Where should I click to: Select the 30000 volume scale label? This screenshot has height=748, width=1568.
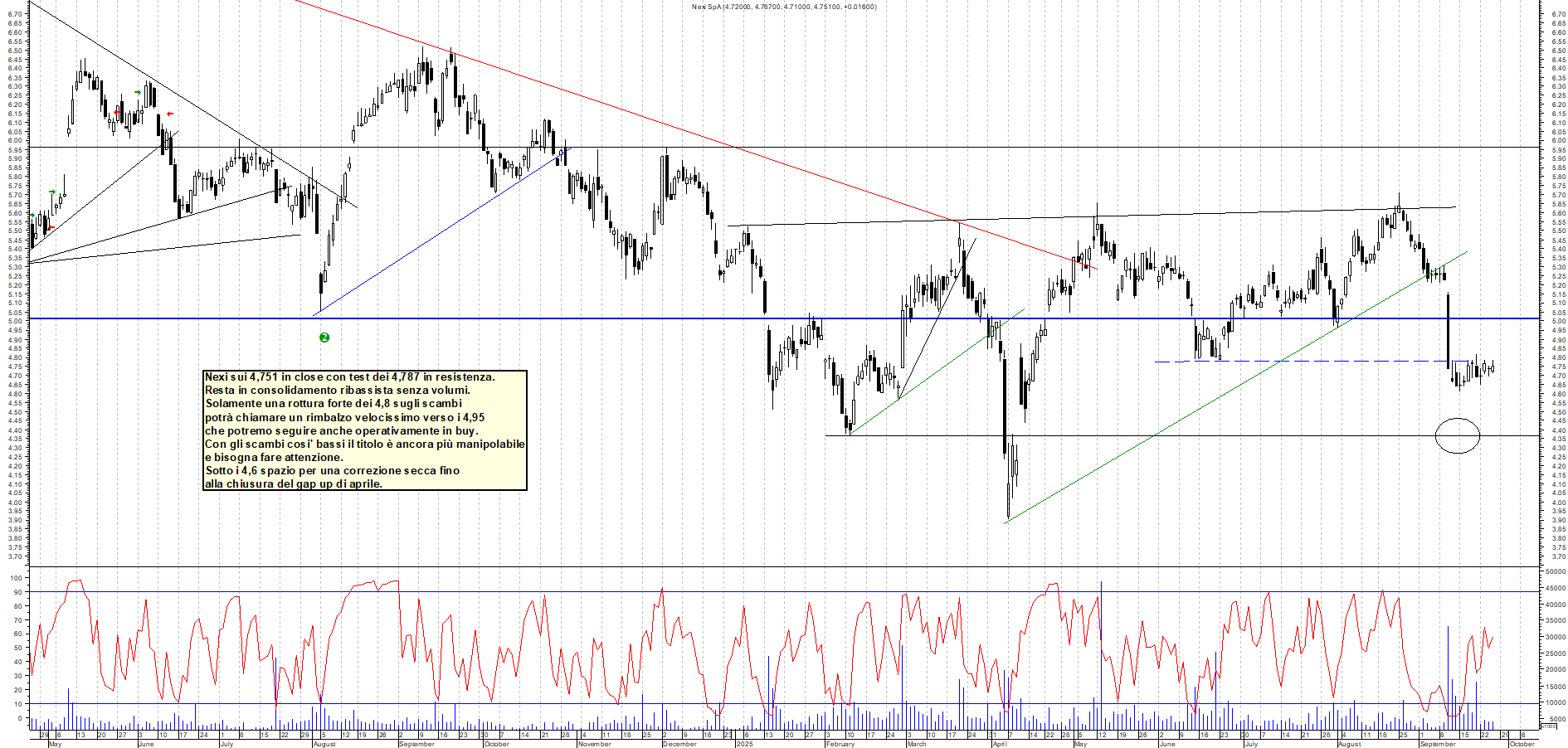point(1555,637)
